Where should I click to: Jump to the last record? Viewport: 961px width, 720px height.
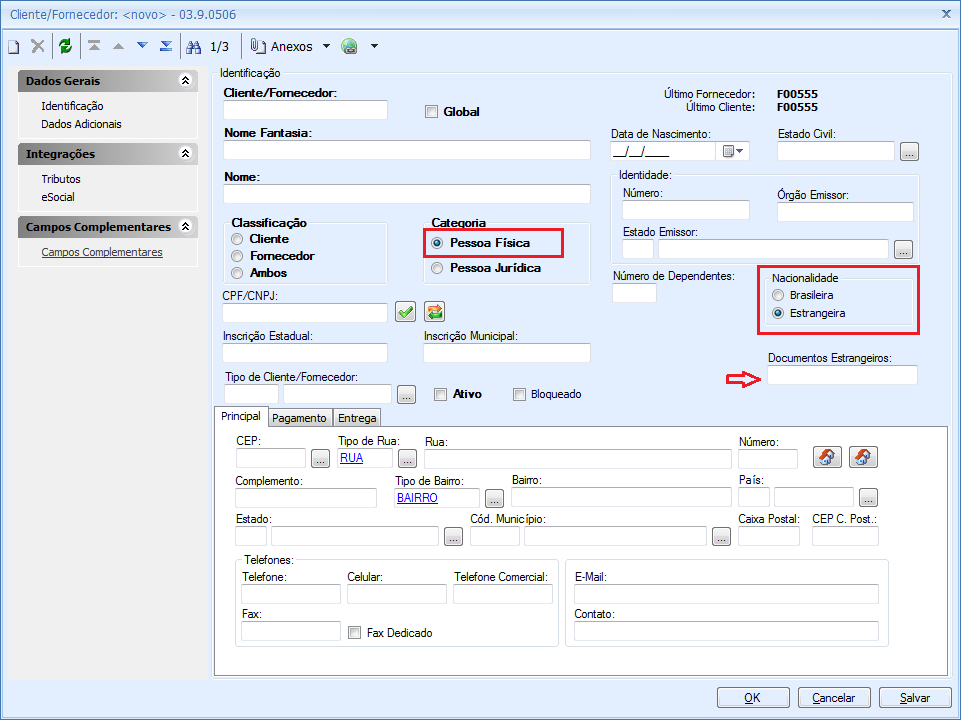point(165,46)
